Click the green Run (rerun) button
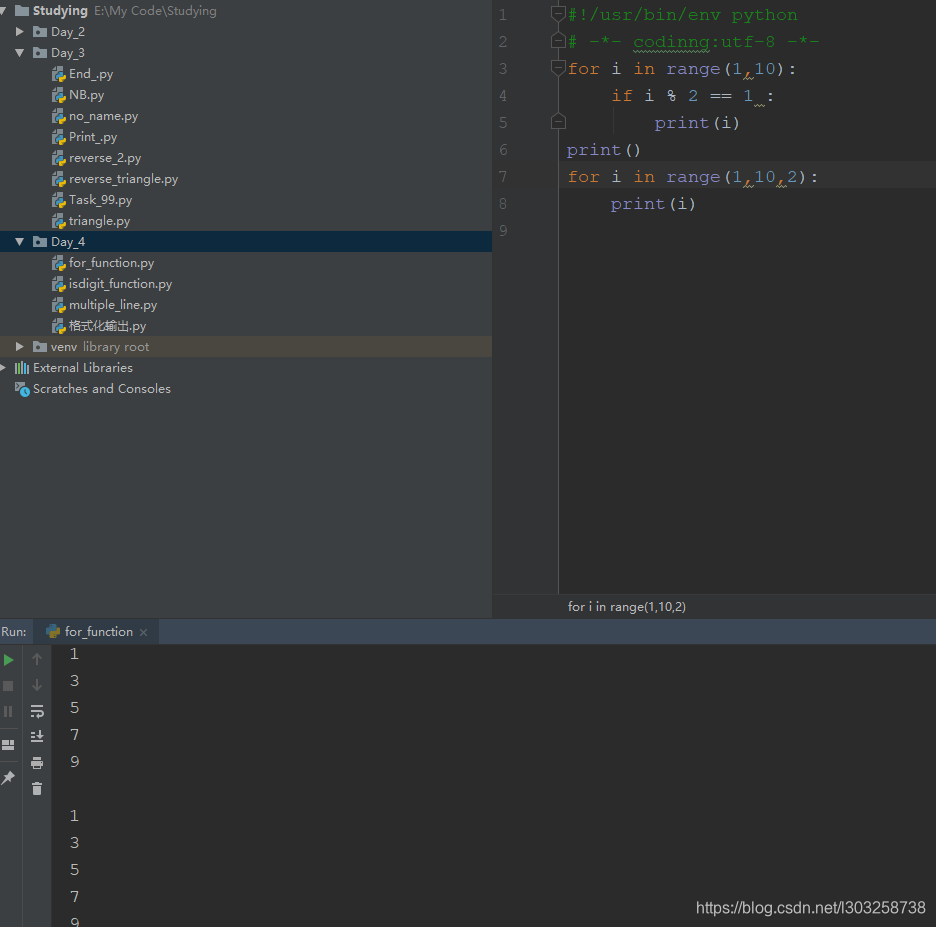The image size is (936, 927). pos(8,660)
